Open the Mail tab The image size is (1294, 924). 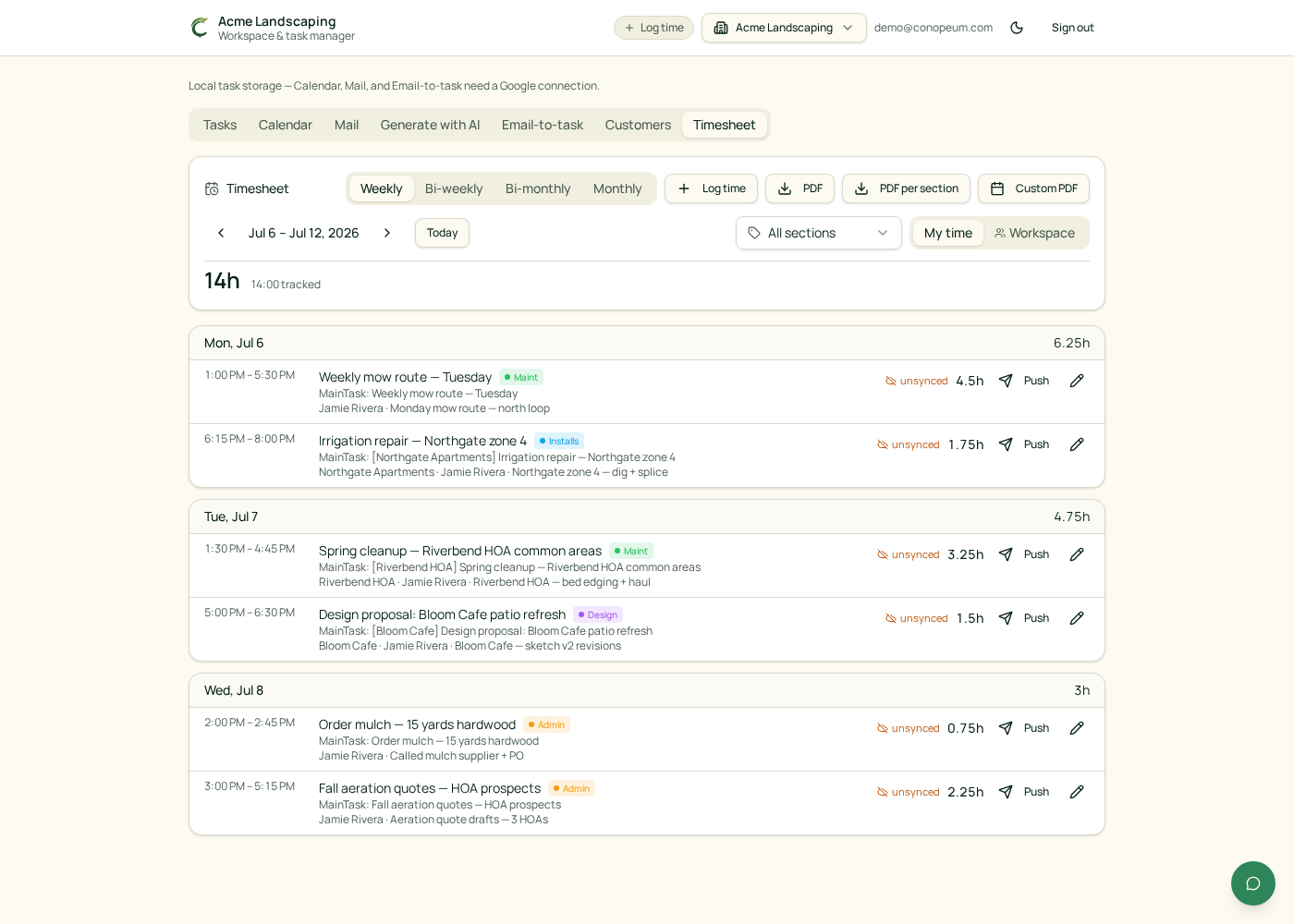347,125
